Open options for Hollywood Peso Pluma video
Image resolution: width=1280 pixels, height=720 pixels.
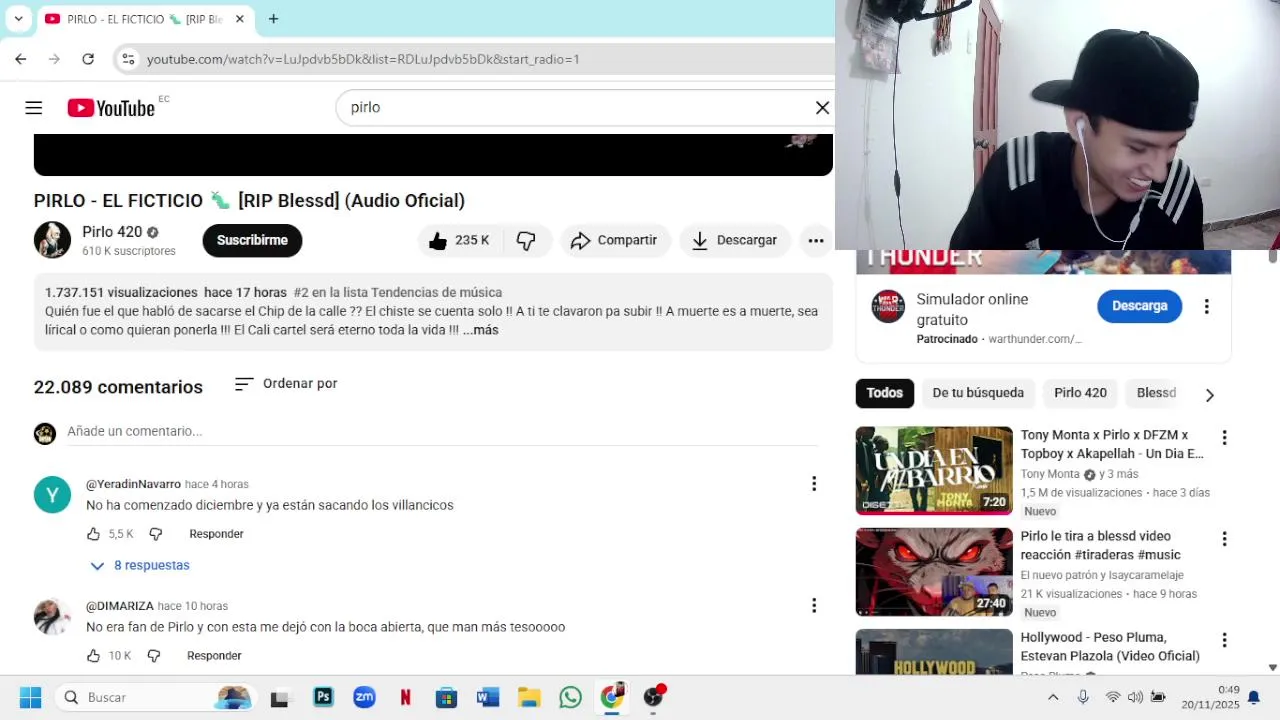pyautogui.click(x=1224, y=640)
